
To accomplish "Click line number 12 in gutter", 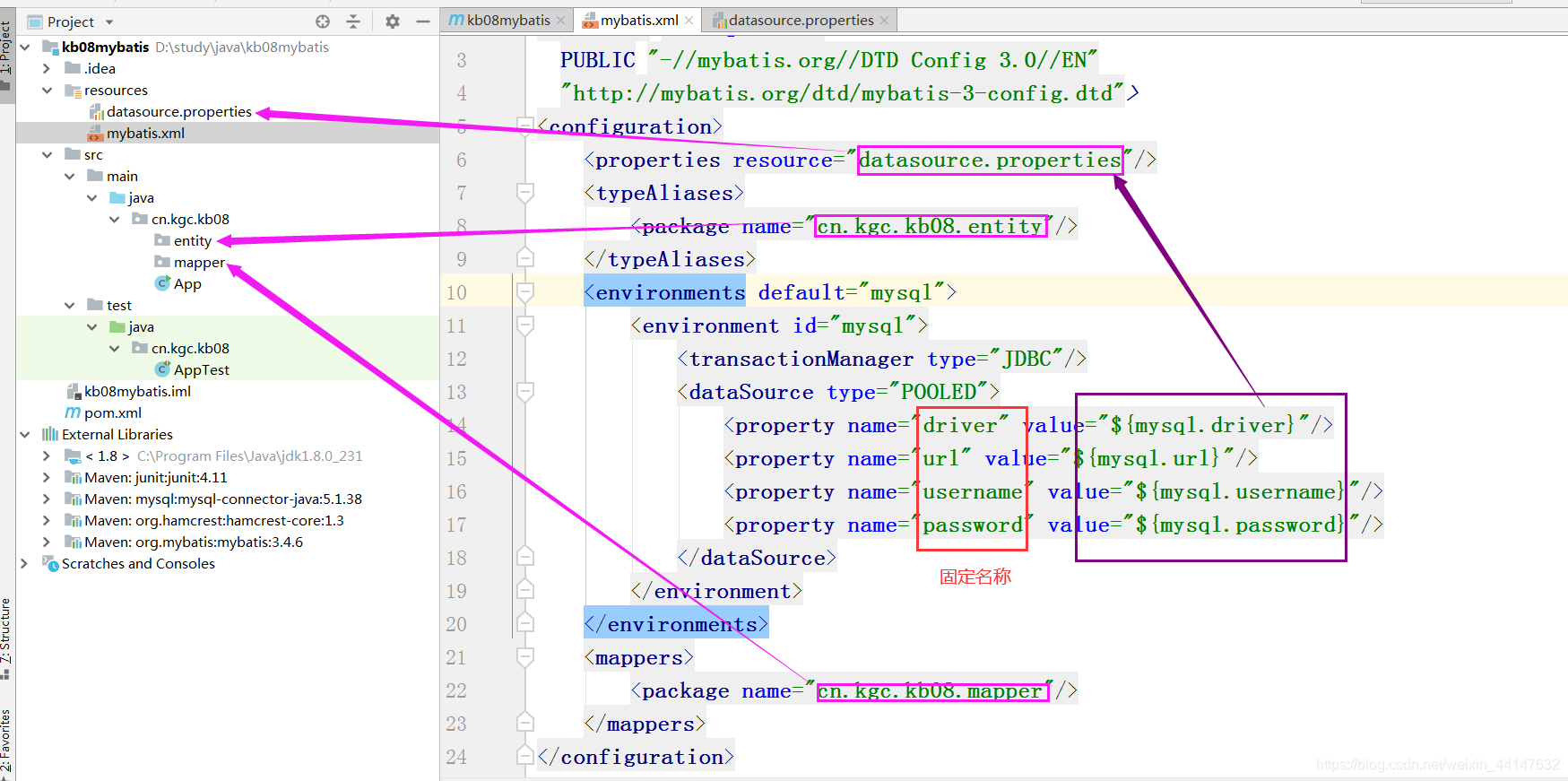I will pyautogui.click(x=456, y=359).
